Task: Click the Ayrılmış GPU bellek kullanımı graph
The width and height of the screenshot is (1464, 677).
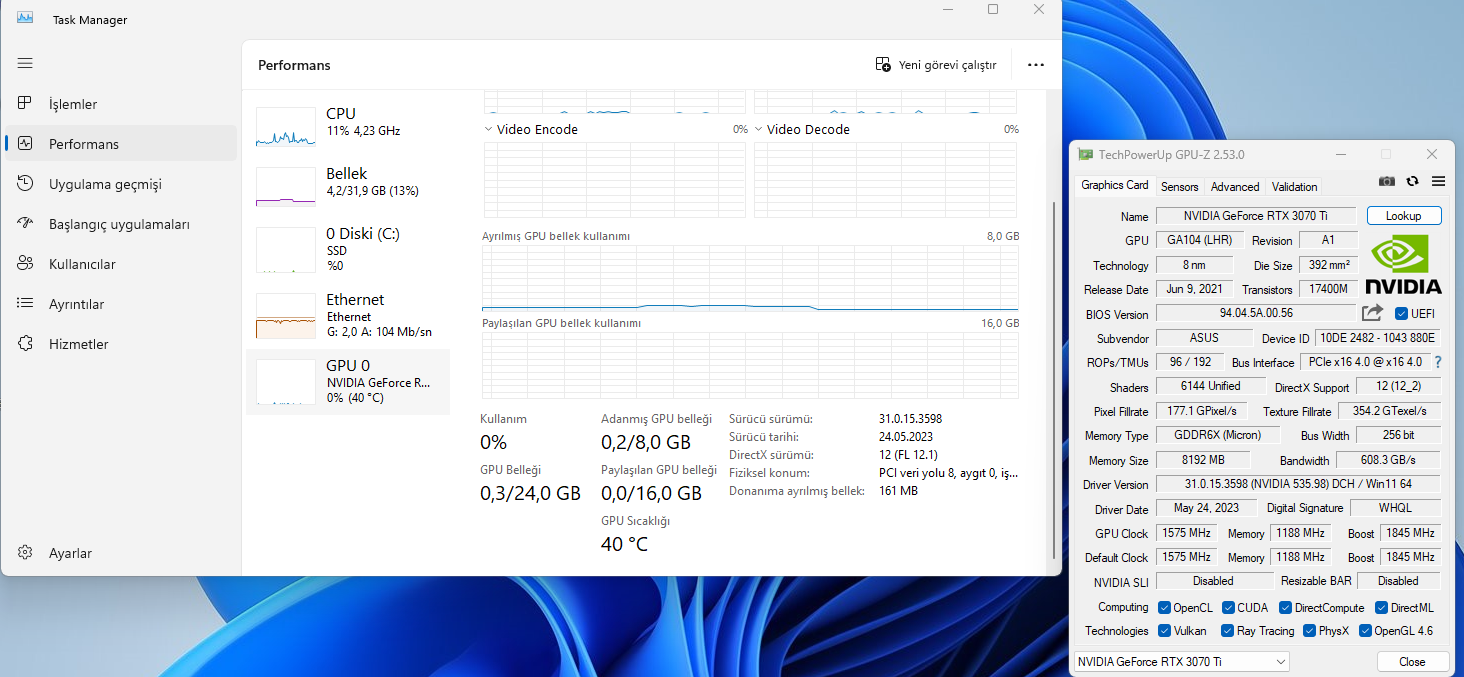Action: 750,278
